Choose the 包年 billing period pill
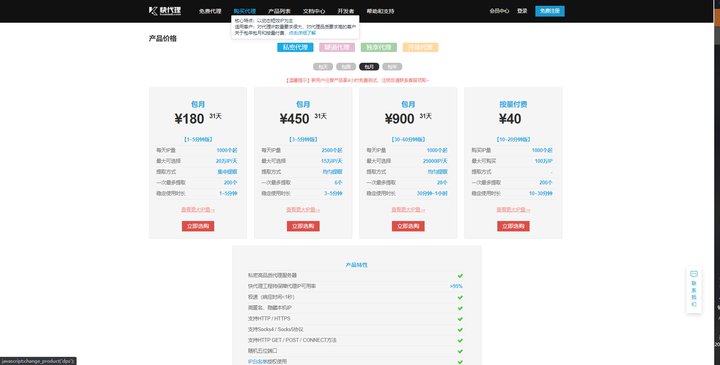The width and height of the screenshot is (720, 365). pos(392,67)
